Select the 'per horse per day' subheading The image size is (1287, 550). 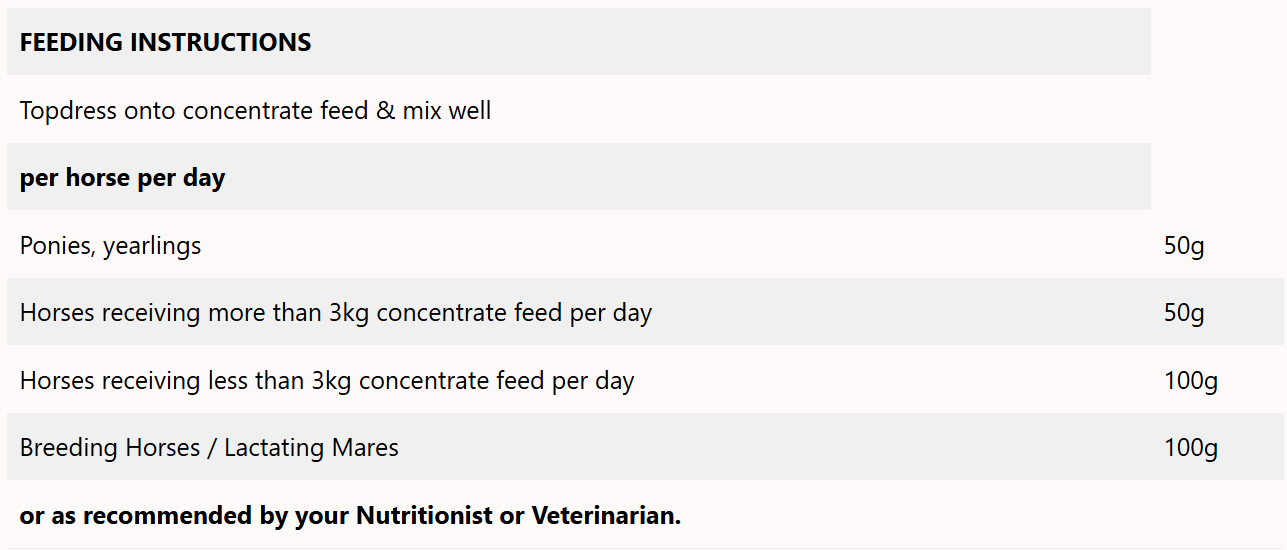tap(122, 178)
